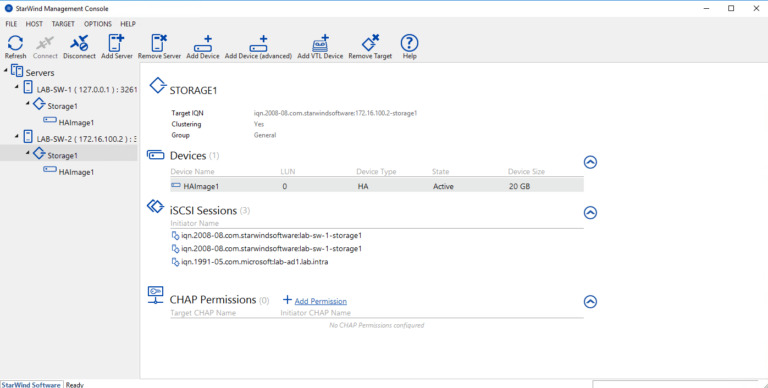This screenshot has width=768, height=388.
Task: Collapse Storage1 arrow under LAB-SW-1
Action: [27, 103]
